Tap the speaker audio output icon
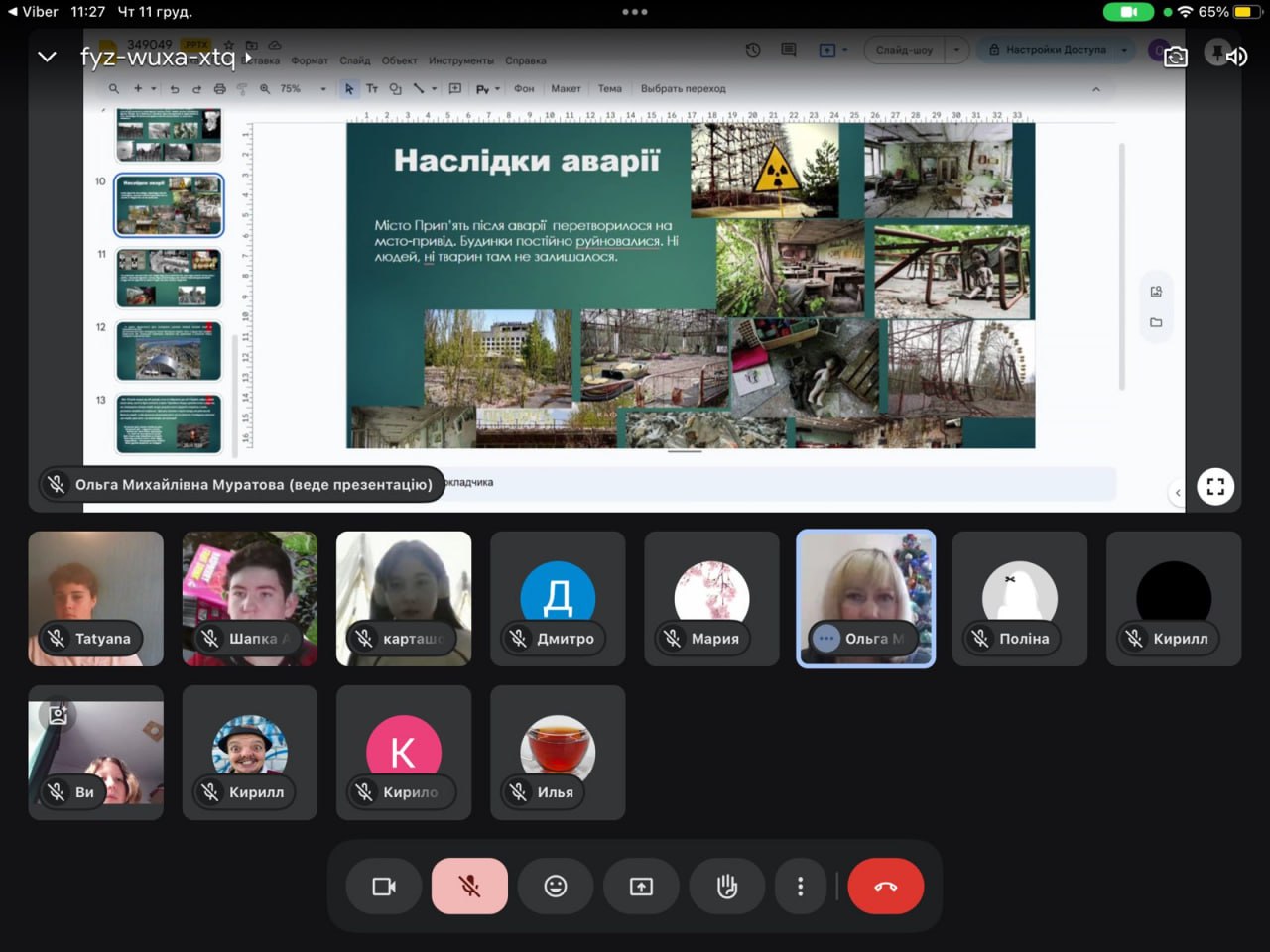This screenshot has width=1270, height=952. coord(1236,57)
